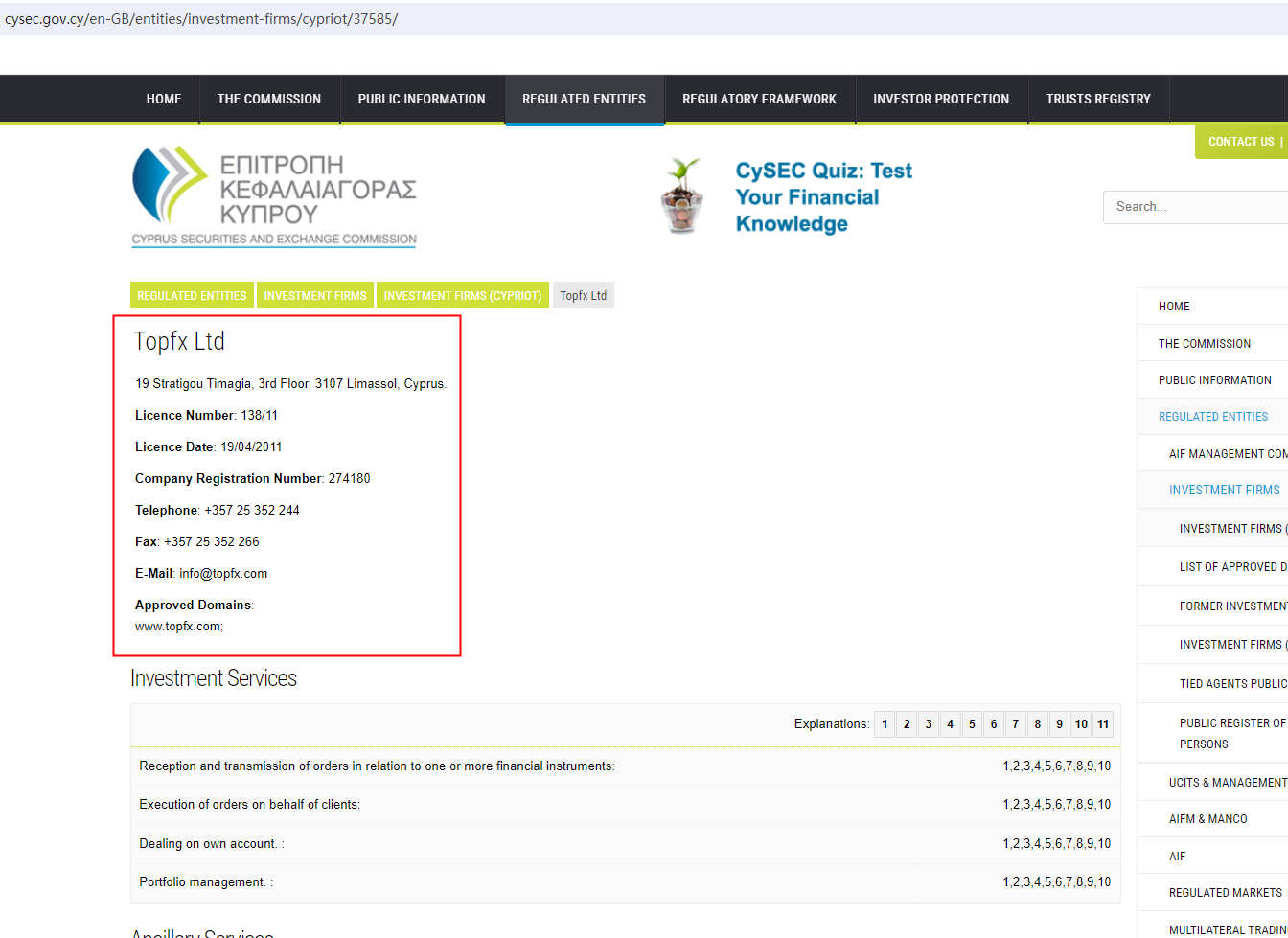Click fax number +357 25 352 266

[x=212, y=542]
